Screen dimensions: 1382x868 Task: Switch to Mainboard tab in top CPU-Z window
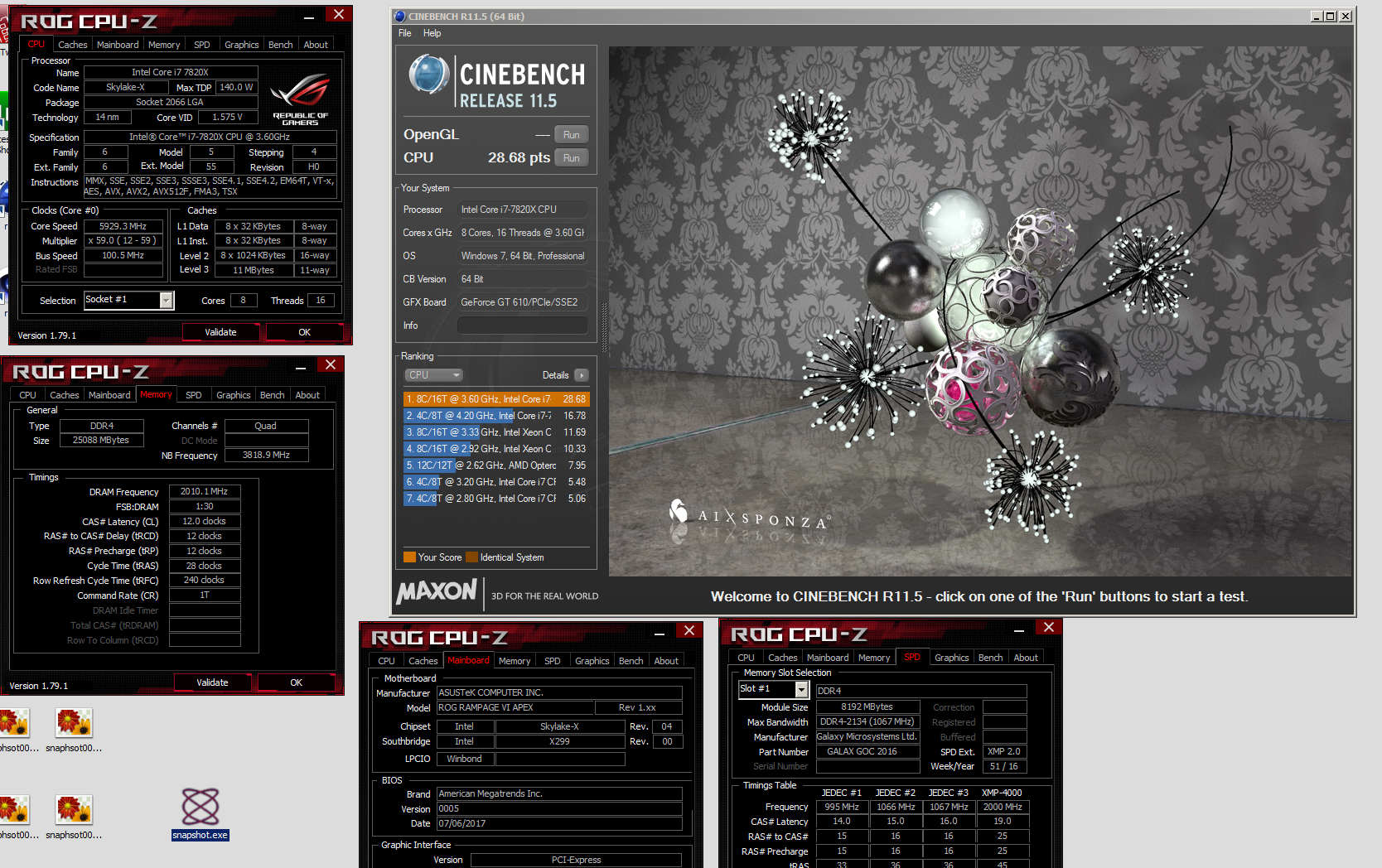point(118,45)
